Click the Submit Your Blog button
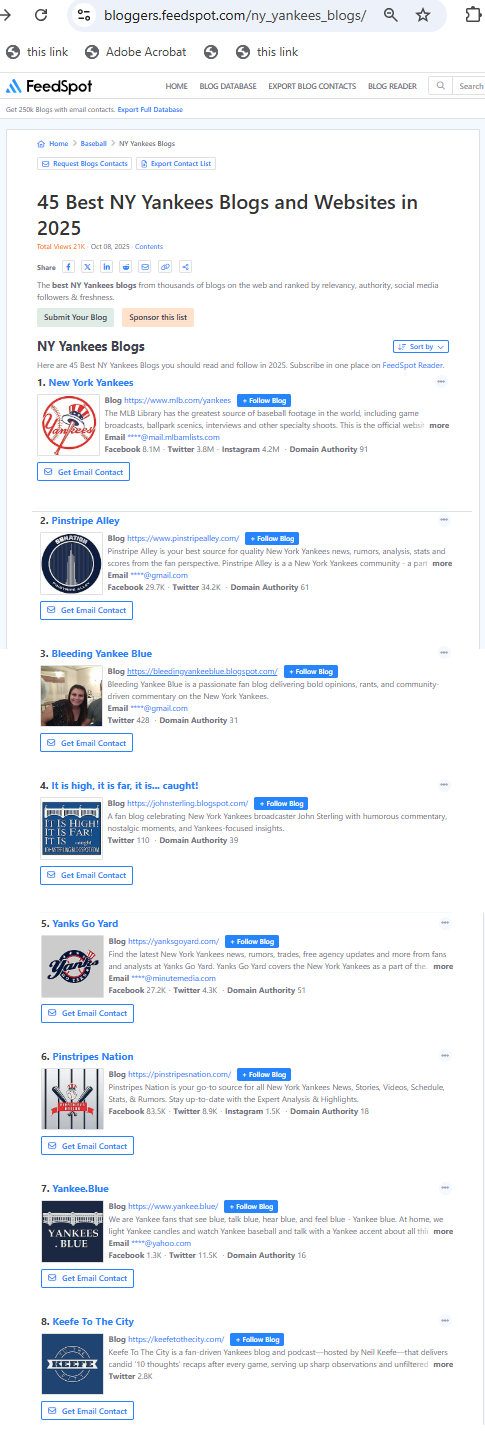The height and width of the screenshot is (1444, 485). pos(75,317)
